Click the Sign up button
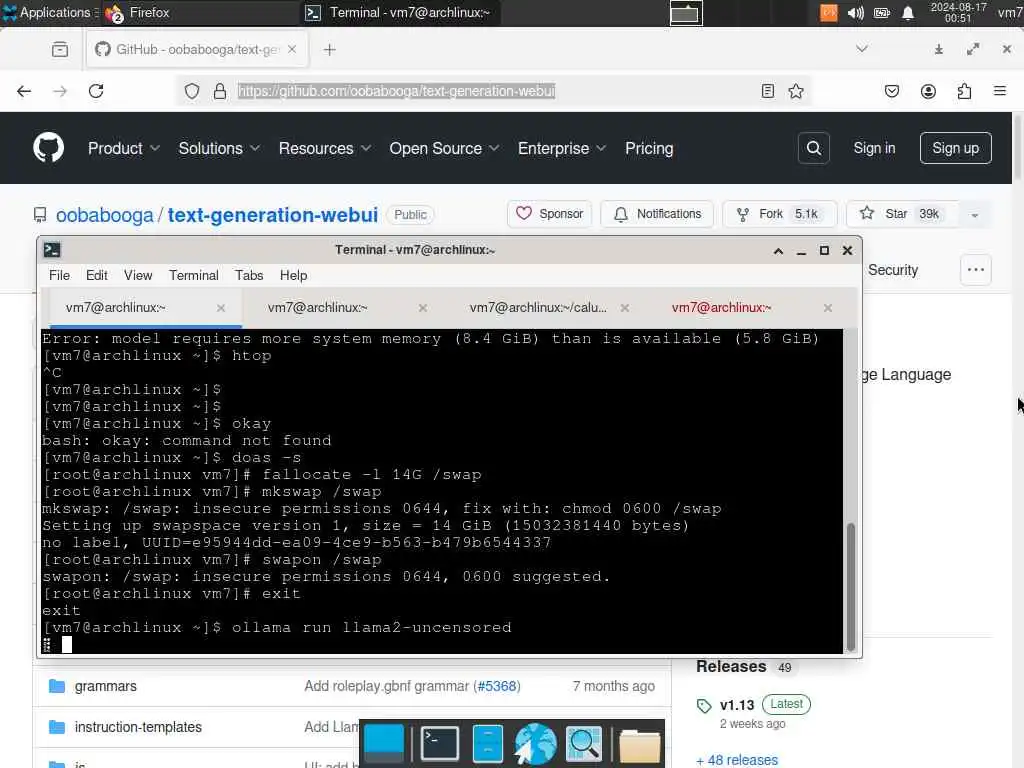Image resolution: width=1024 pixels, height=768 pixels. pyautogui.click(x=955, y=148)
